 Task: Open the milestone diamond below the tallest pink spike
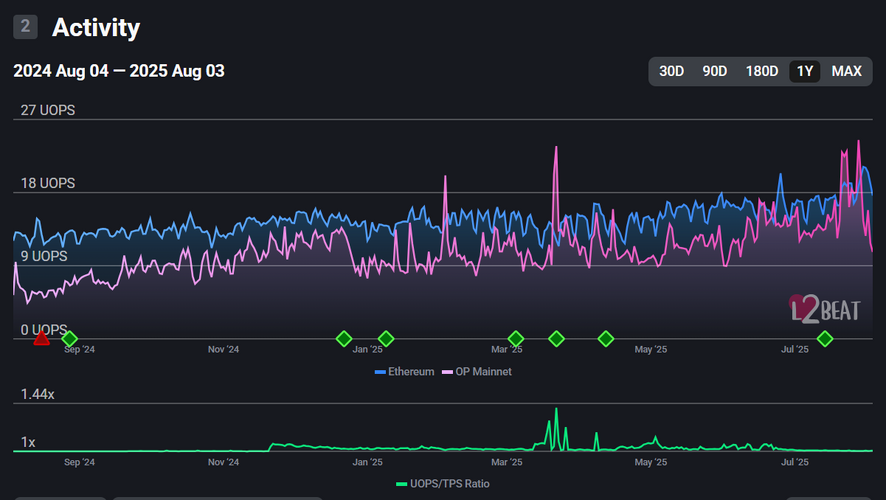click(x=557, y=339)
